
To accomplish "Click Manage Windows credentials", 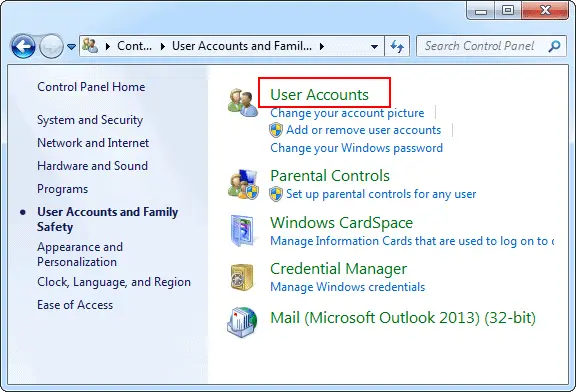I will coord(348,287).
